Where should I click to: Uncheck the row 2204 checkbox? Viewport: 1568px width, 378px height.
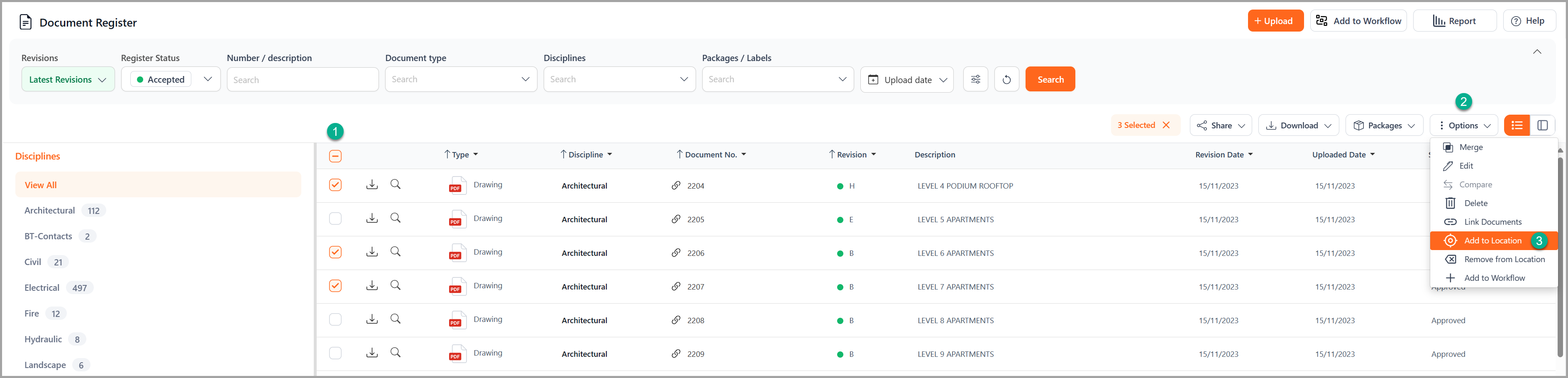pyautogui.click(x=335, y=185)
